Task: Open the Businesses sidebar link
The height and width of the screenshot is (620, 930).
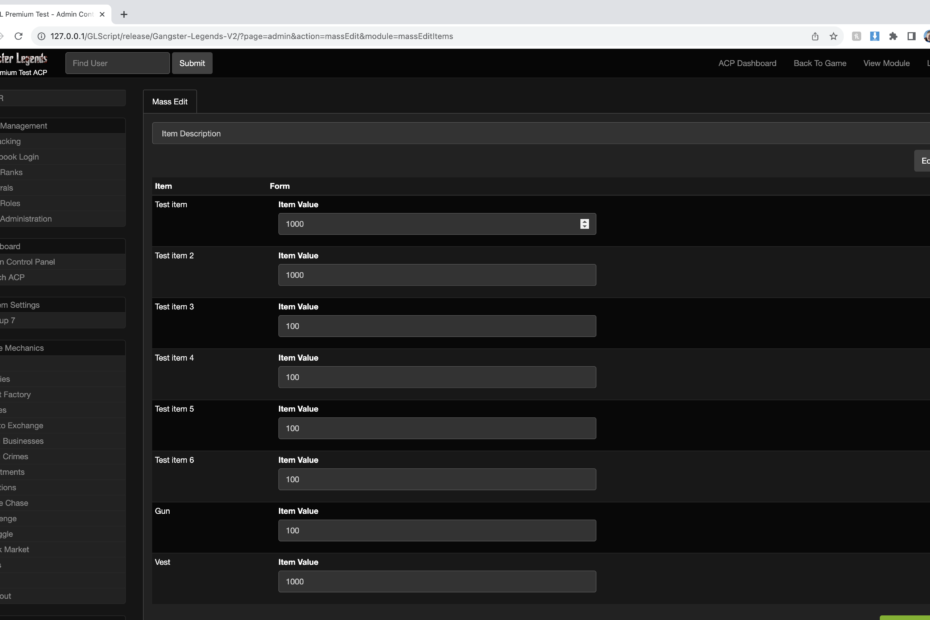Action: [x=23, y=441]
